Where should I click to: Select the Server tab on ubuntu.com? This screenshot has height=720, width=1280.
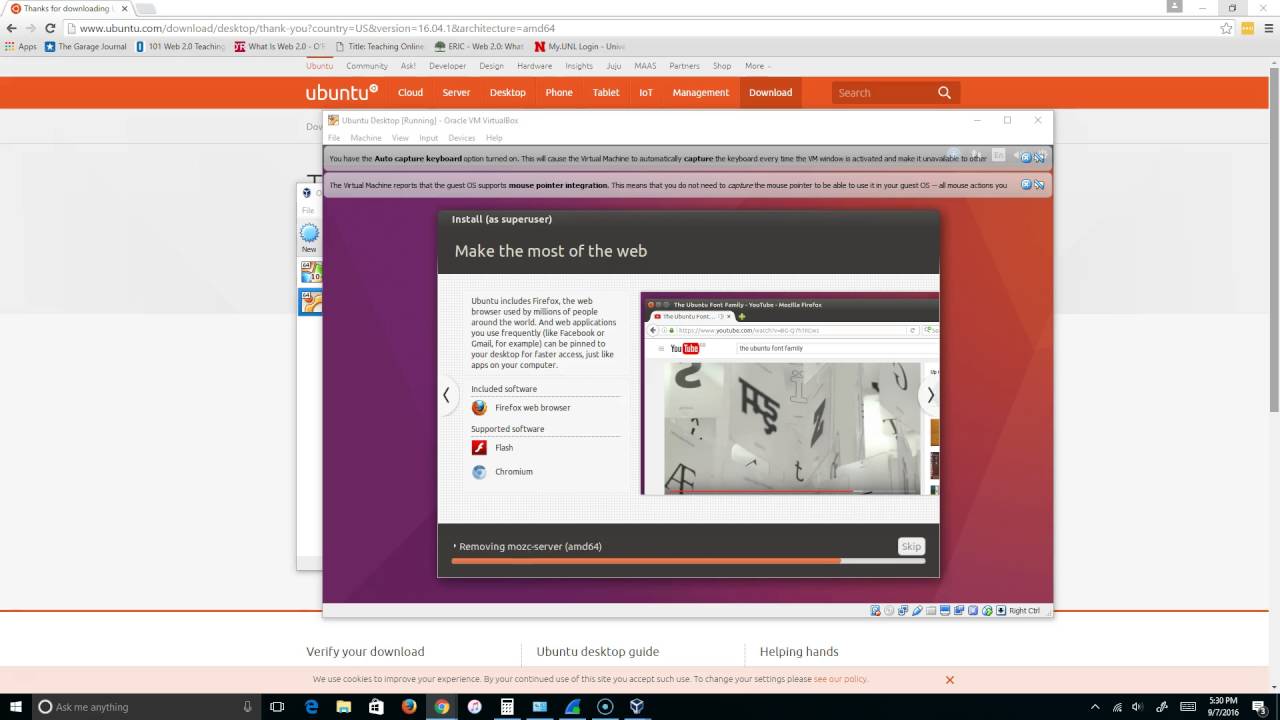[456, 93]
